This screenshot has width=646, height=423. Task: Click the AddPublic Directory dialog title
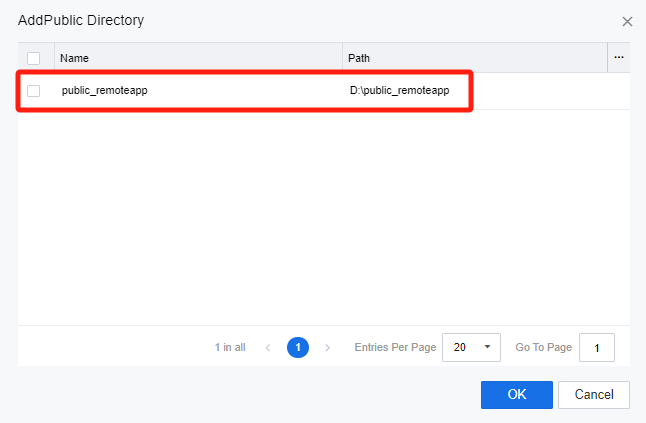[x=80, y=20]
